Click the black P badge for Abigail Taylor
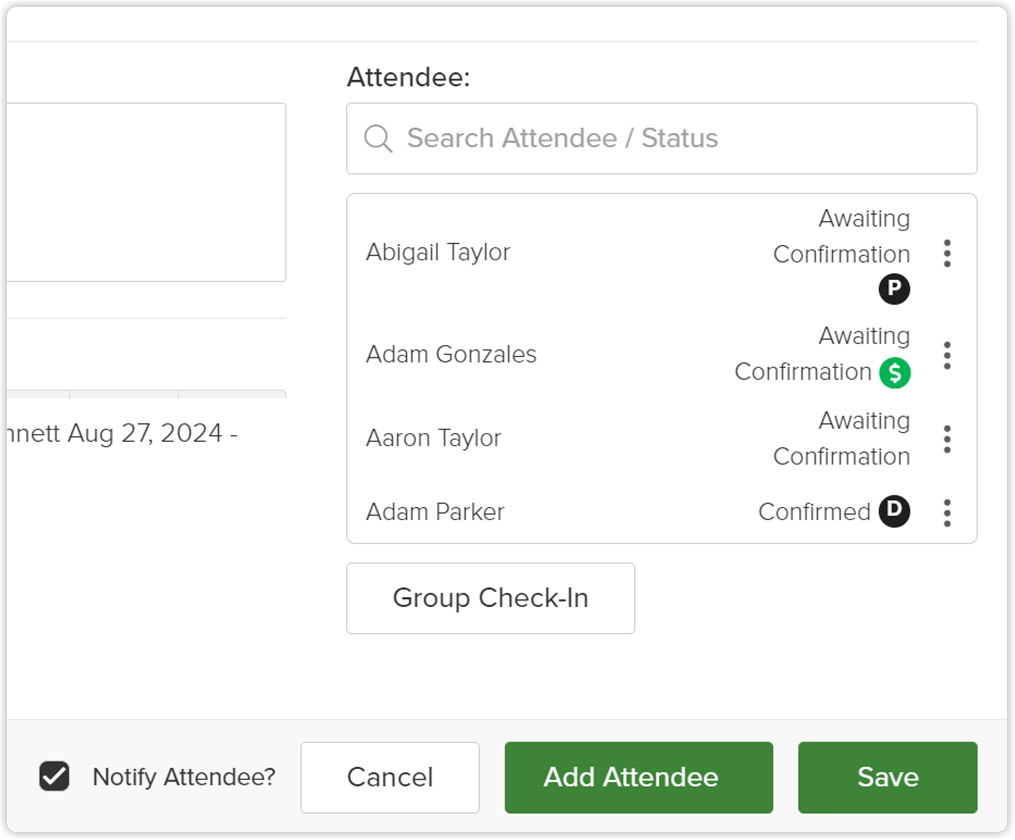The image size is (1015, 840). click(x=894, y=289)
